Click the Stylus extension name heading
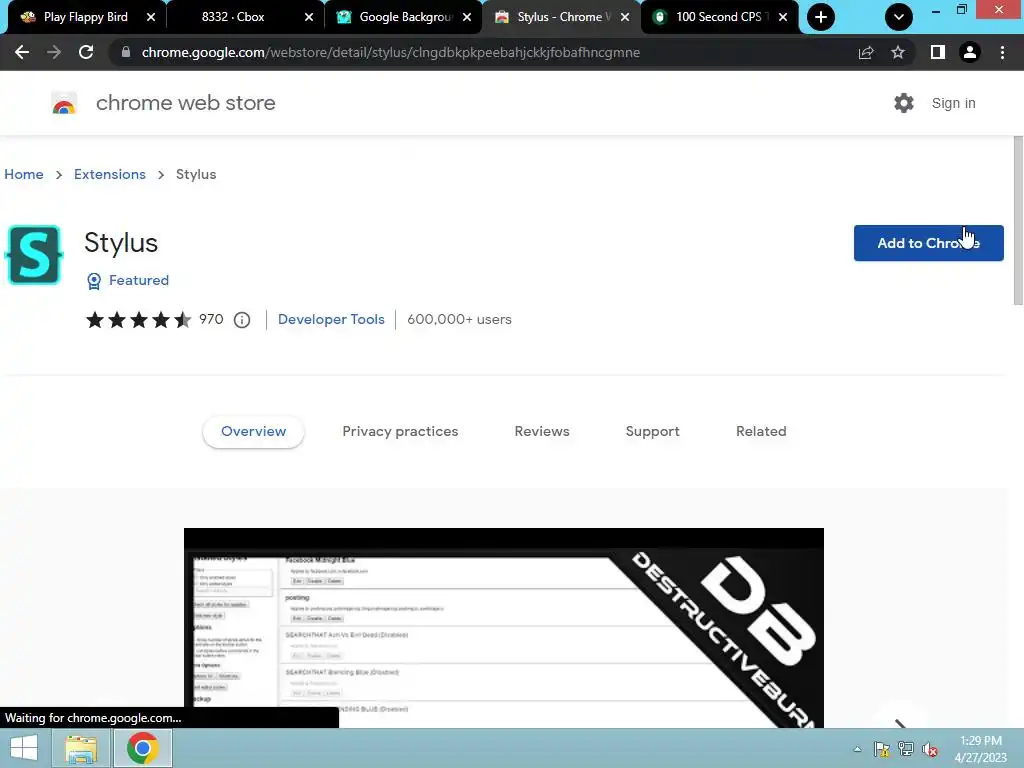Screen dimensions: 1024x768 [x=121, y=243]
